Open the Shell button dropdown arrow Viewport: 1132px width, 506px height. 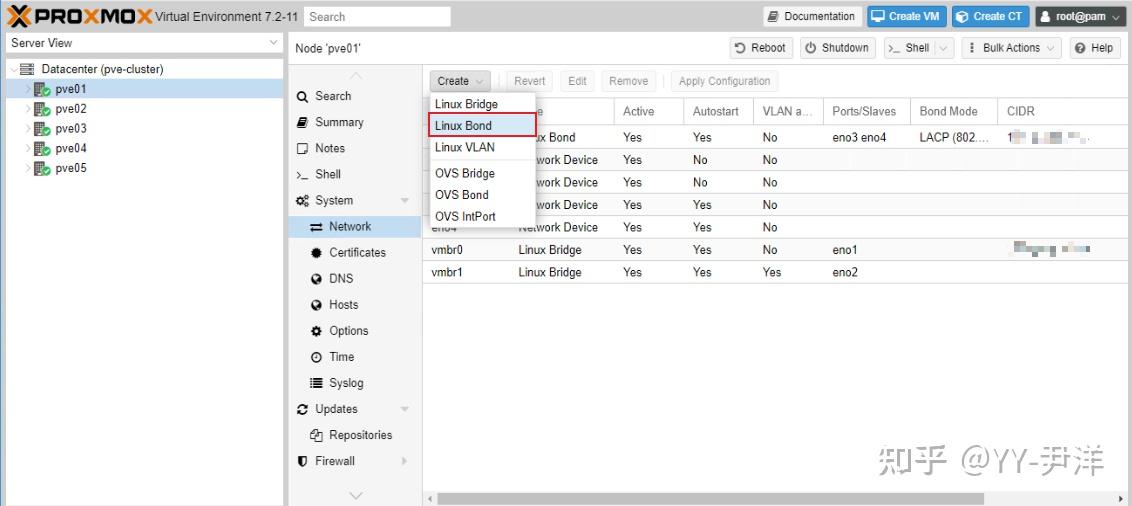point(944,48)
